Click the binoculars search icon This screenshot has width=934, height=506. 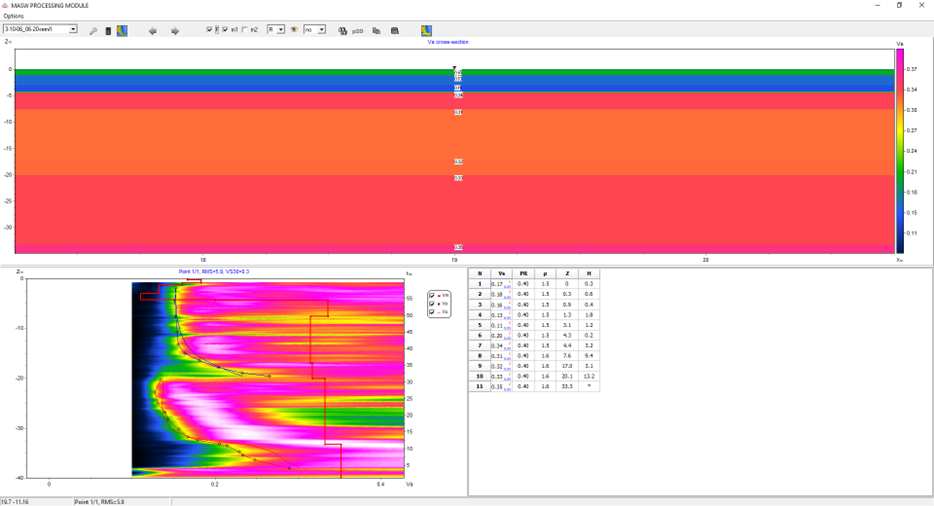coord(343,30)
